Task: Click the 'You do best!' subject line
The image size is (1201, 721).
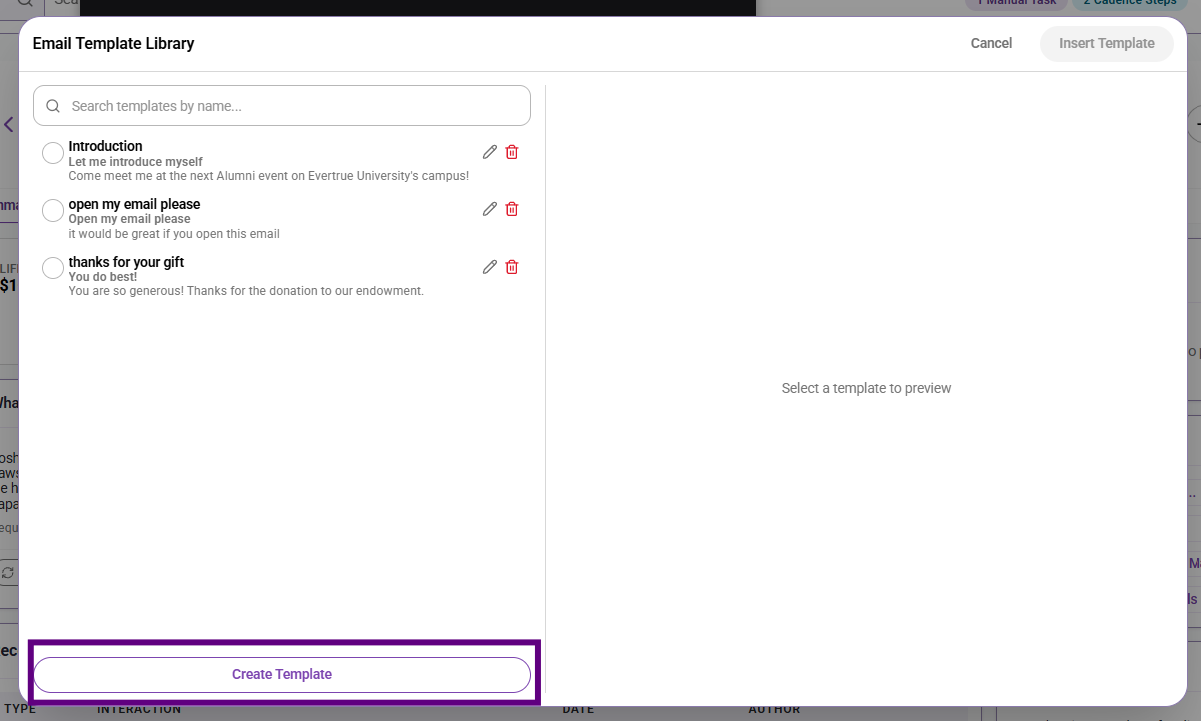Action: pos(103,277)
